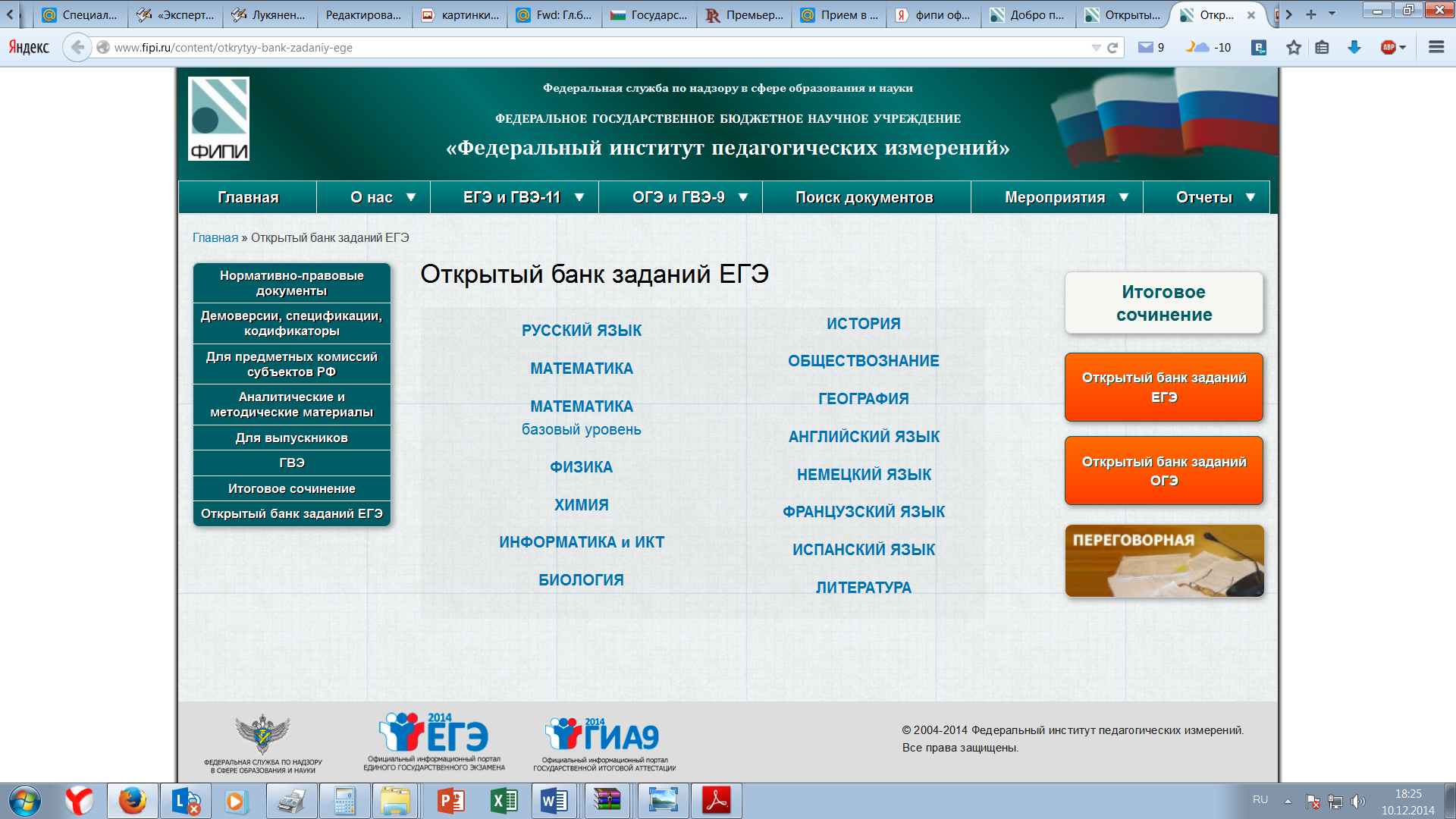This screenshot has height=819, width=1456.
Task: Expand the ЕГЭ и ГВЭ-11 menu
Action: tap(523, 197)
